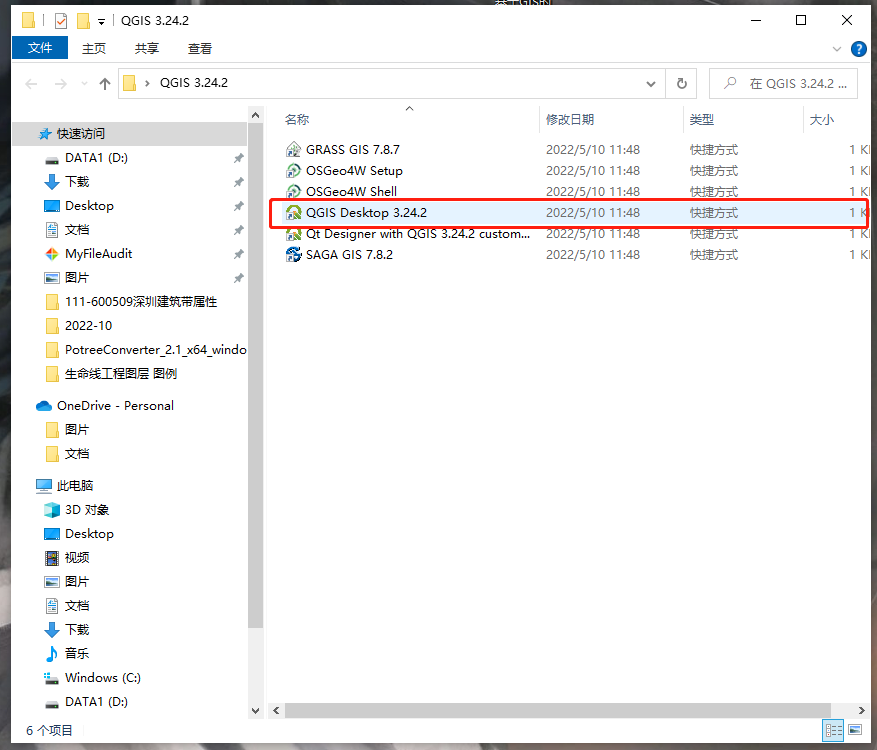Open the 文件 file menu tab
The width and height of the screenshot is (877, 750).
tap(40, 48)
